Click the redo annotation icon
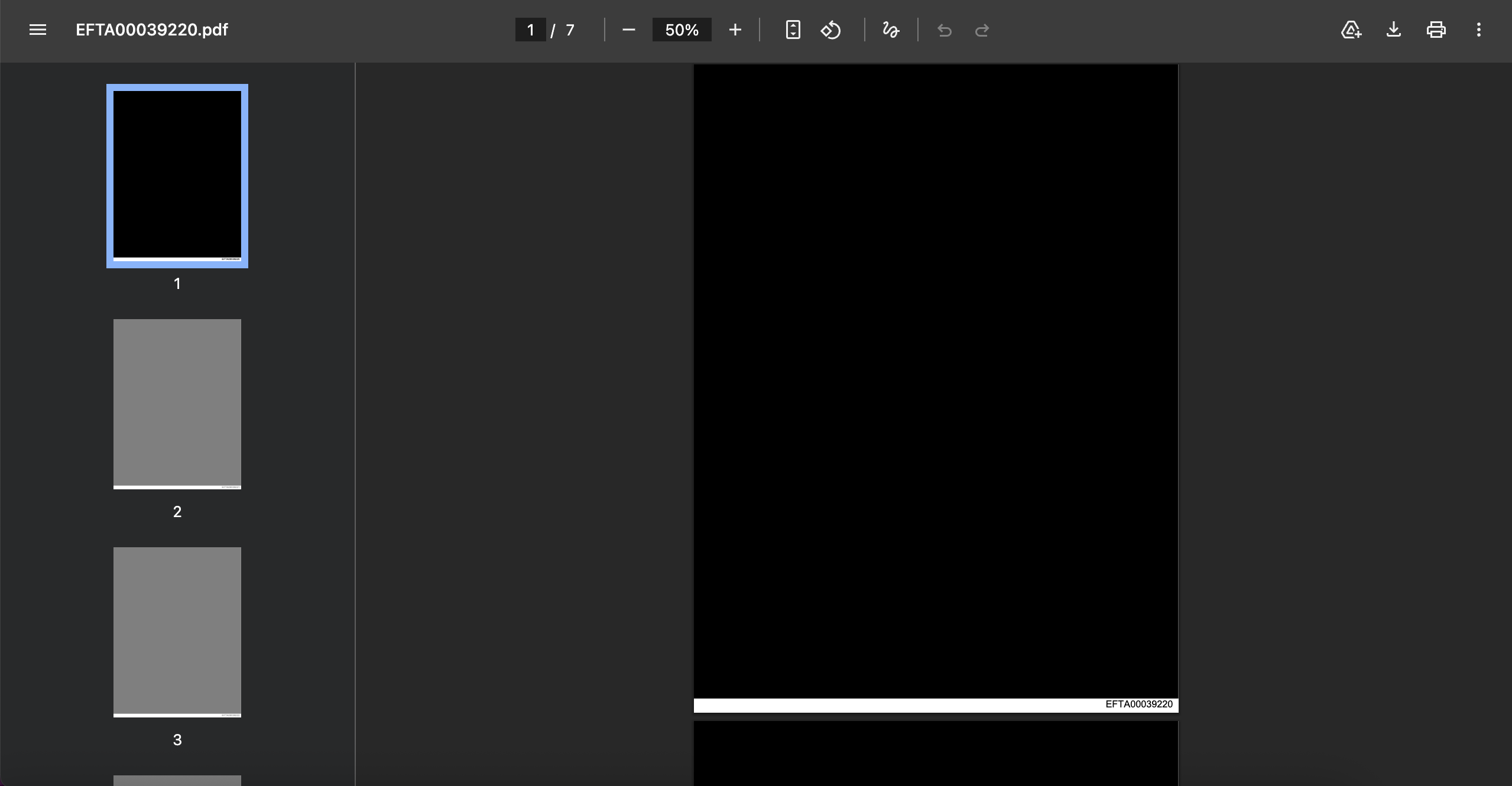The width and height of the screenshot is (1512, 786). [982, 30]
